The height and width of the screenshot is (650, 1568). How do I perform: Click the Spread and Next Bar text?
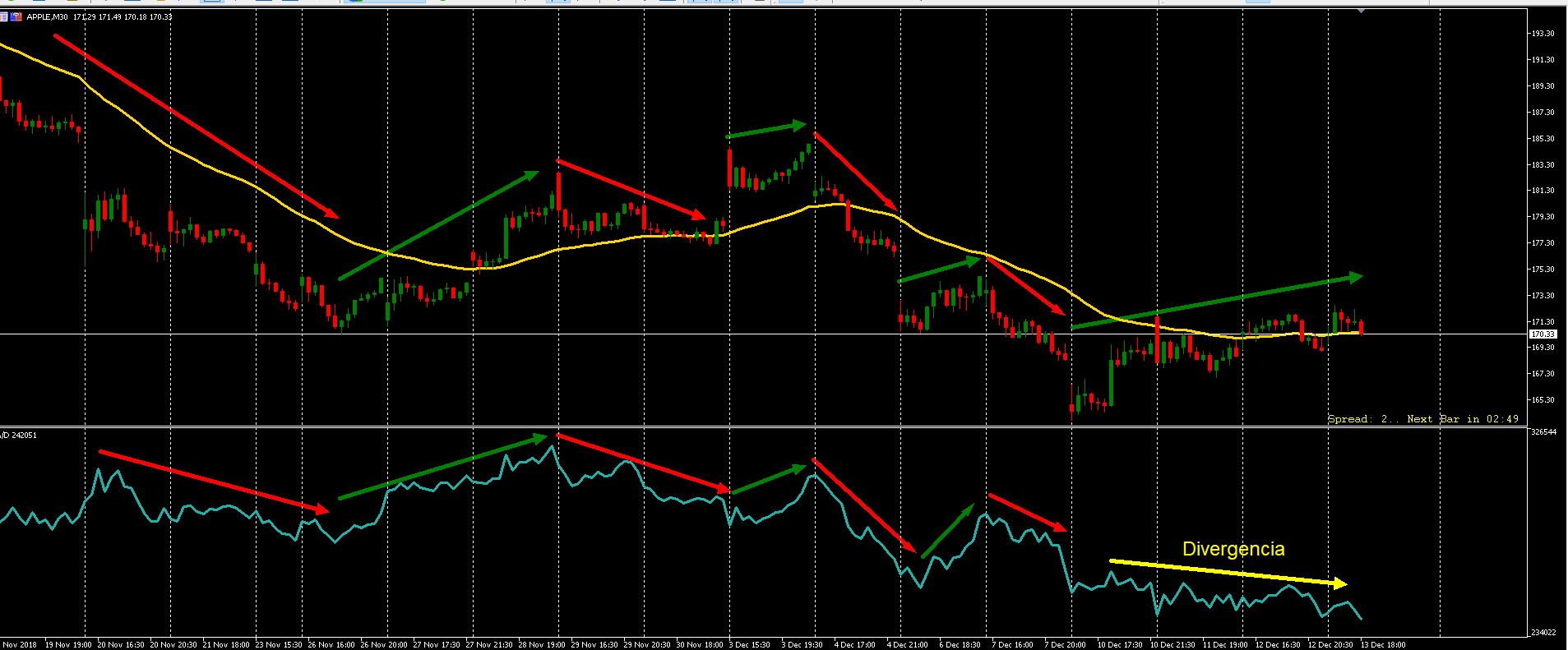click(x=1422, y=419)
